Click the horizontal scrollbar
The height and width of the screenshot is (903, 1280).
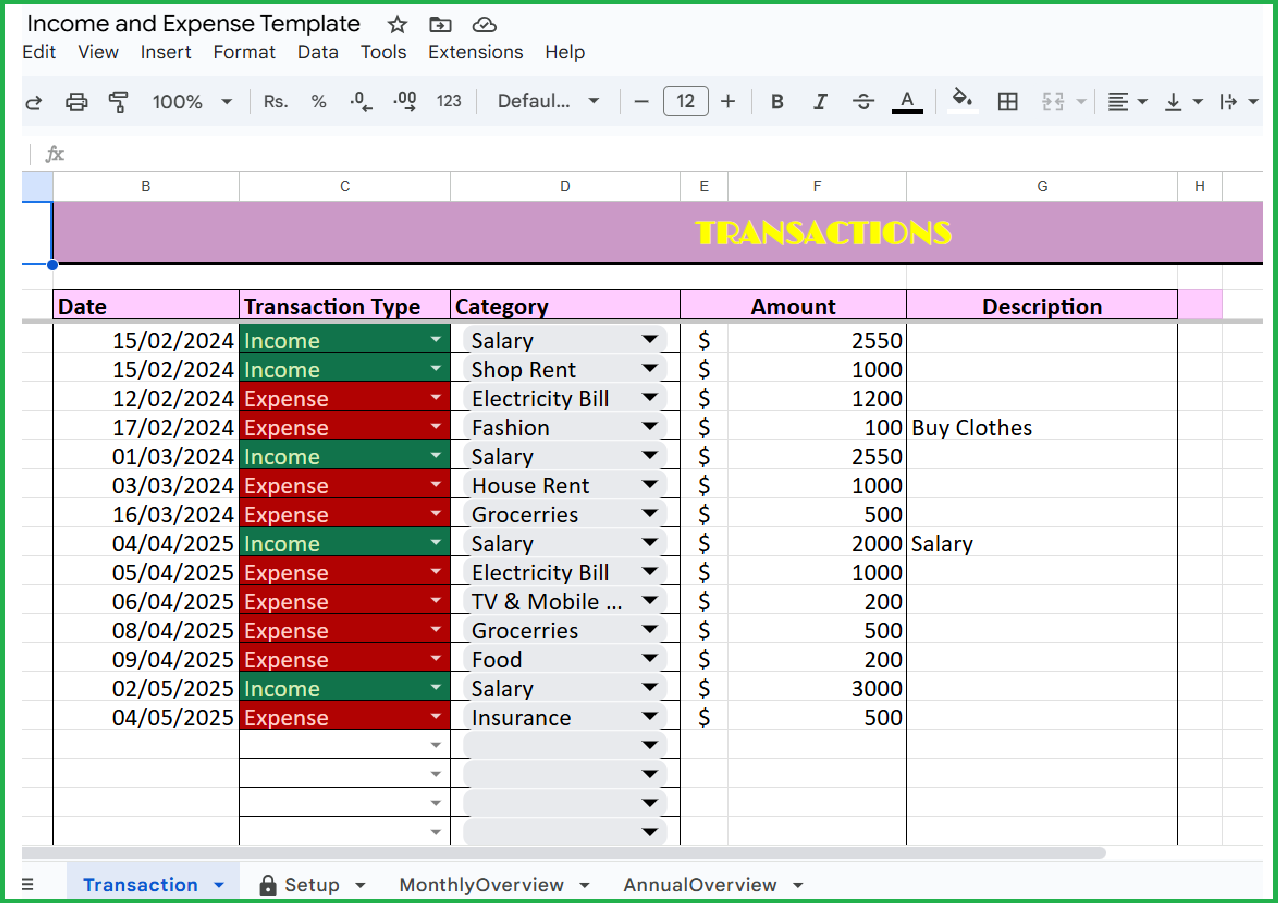point(564,853)
